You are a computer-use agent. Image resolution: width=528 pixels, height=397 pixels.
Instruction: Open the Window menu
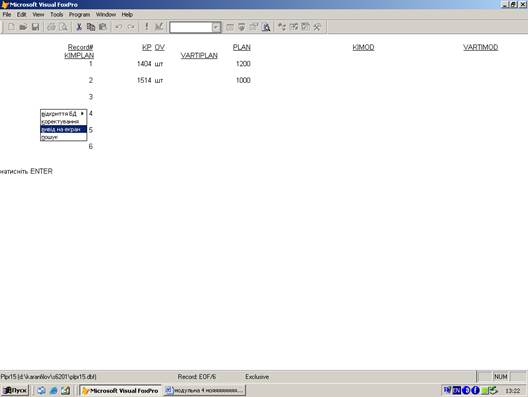[106, 14]
